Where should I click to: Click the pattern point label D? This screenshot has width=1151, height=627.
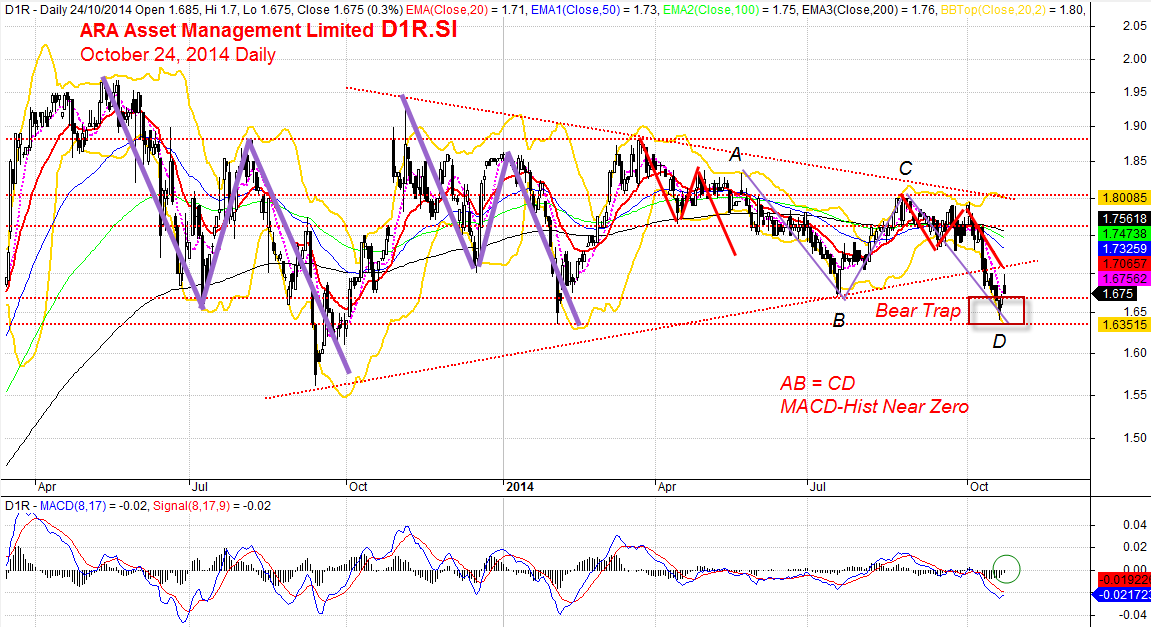pyautogui.click(x=999, y=341)
